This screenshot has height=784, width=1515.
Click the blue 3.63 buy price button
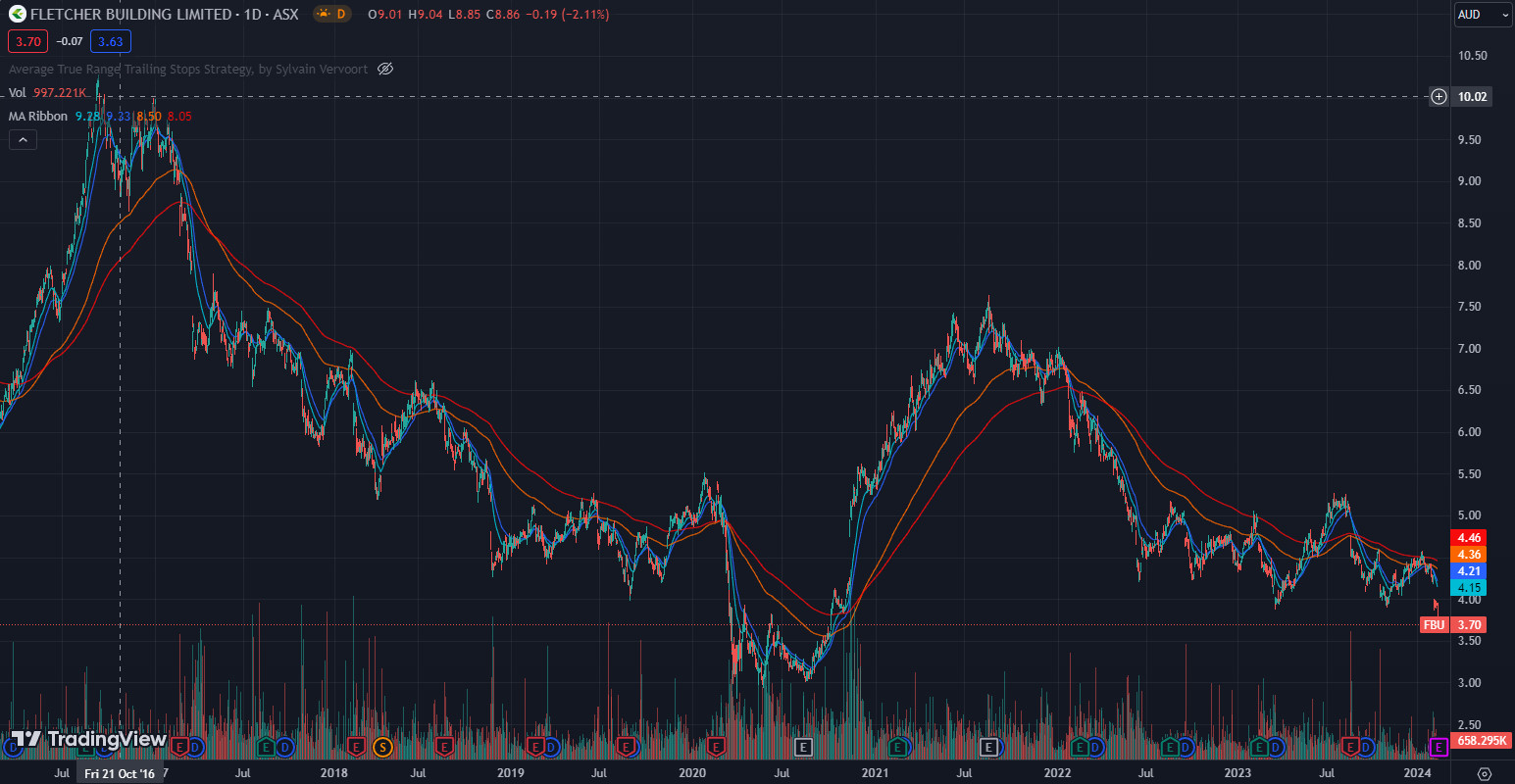click(110, 41)
